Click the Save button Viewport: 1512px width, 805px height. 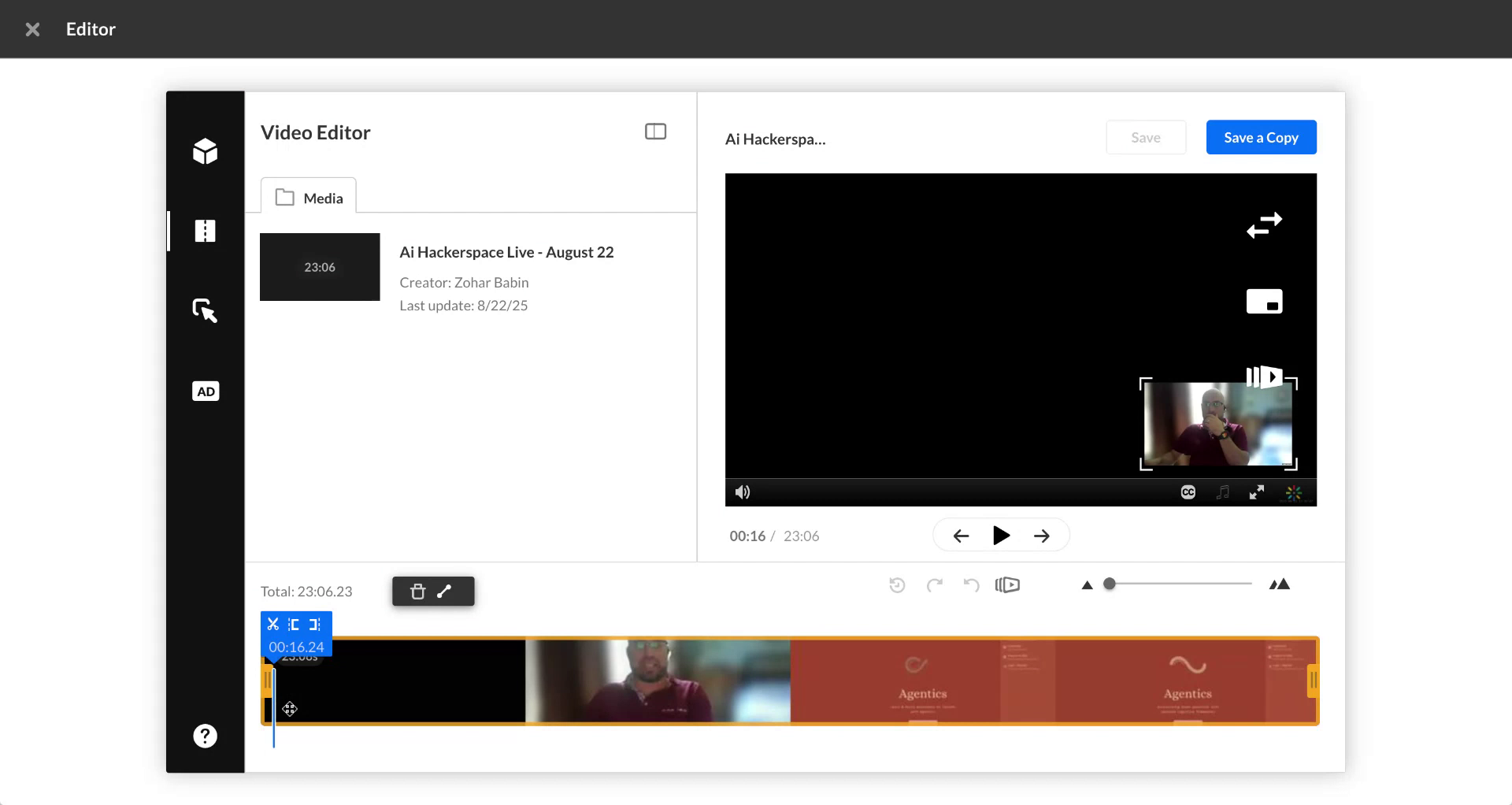coord(1146,137)
